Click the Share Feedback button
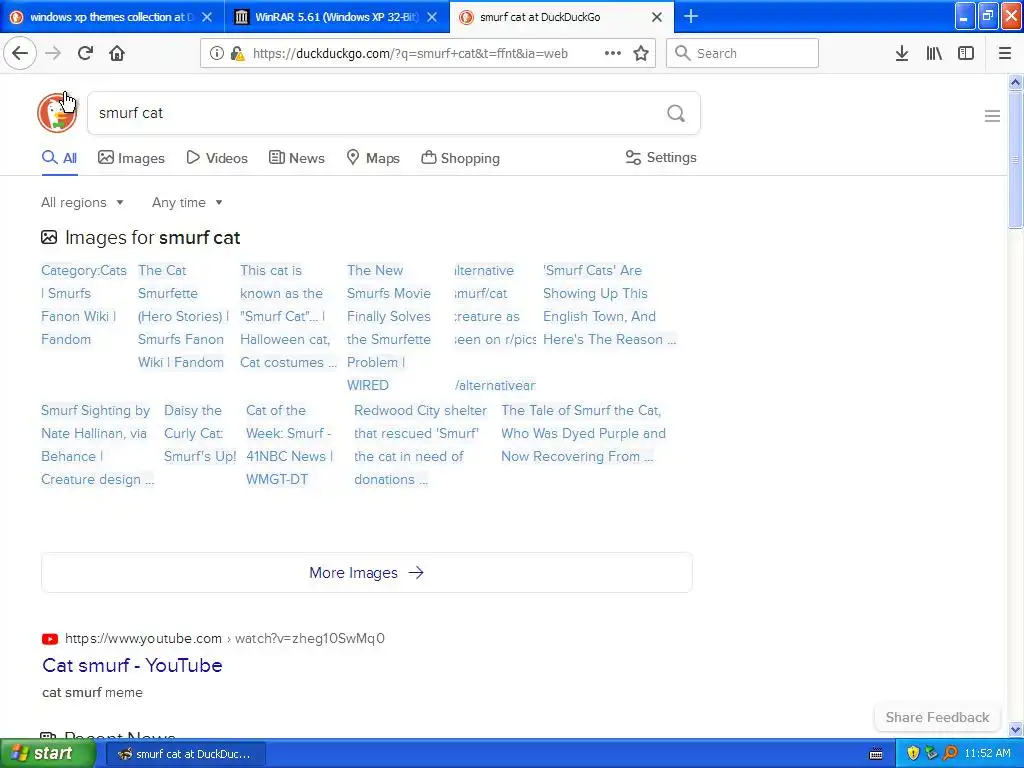The height and width of the screenshot is (768, 1024). (x=937, y=717)
